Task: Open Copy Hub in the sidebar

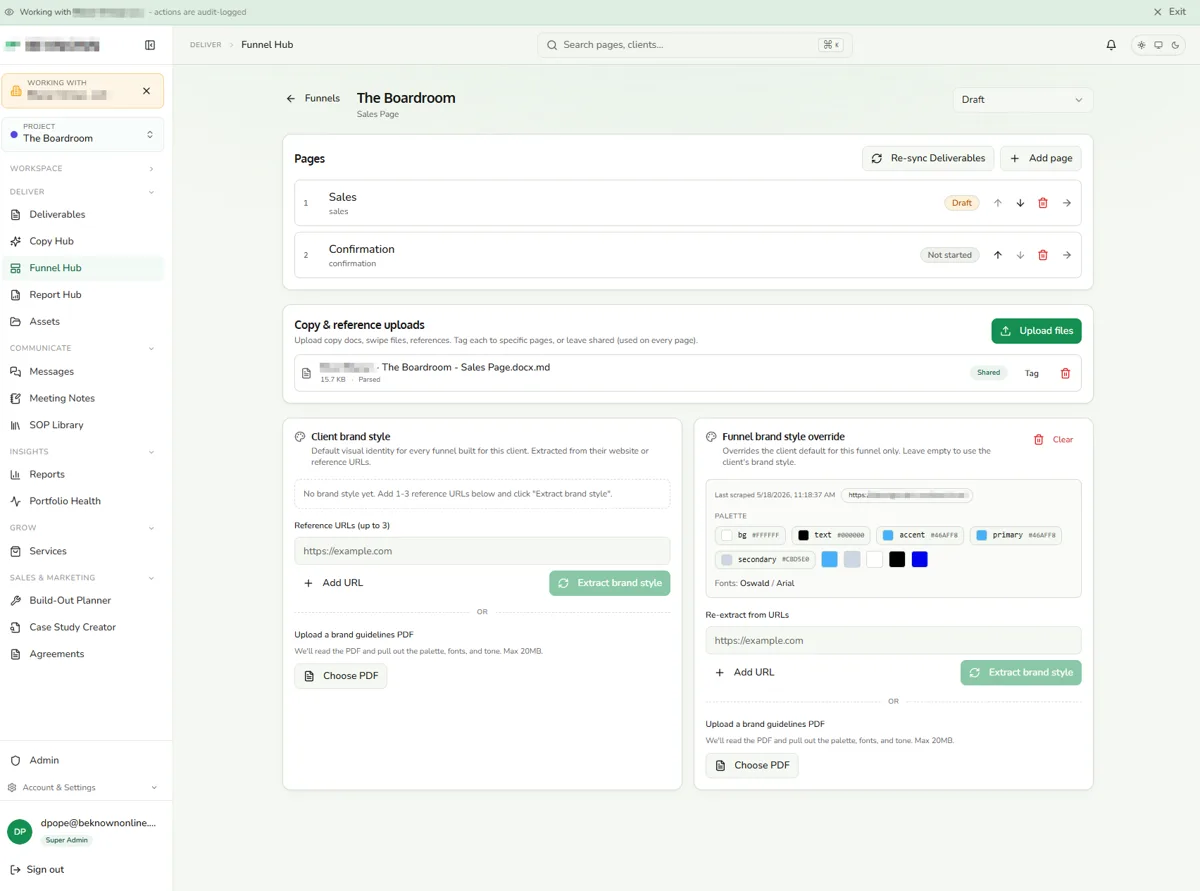Action: point(83,241)
